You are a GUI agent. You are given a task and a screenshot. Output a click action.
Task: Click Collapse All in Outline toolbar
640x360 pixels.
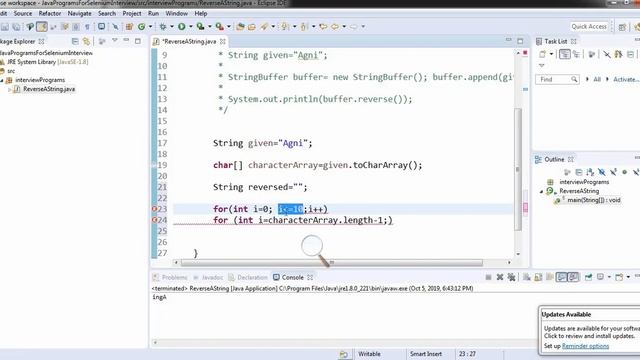pyautogui.click(x=579, y=172)
